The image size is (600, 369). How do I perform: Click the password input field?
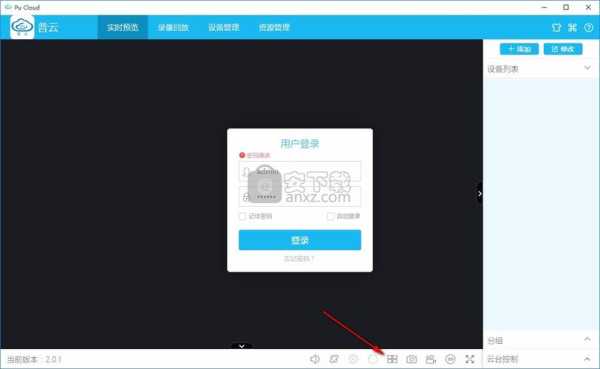coord(300,197)
